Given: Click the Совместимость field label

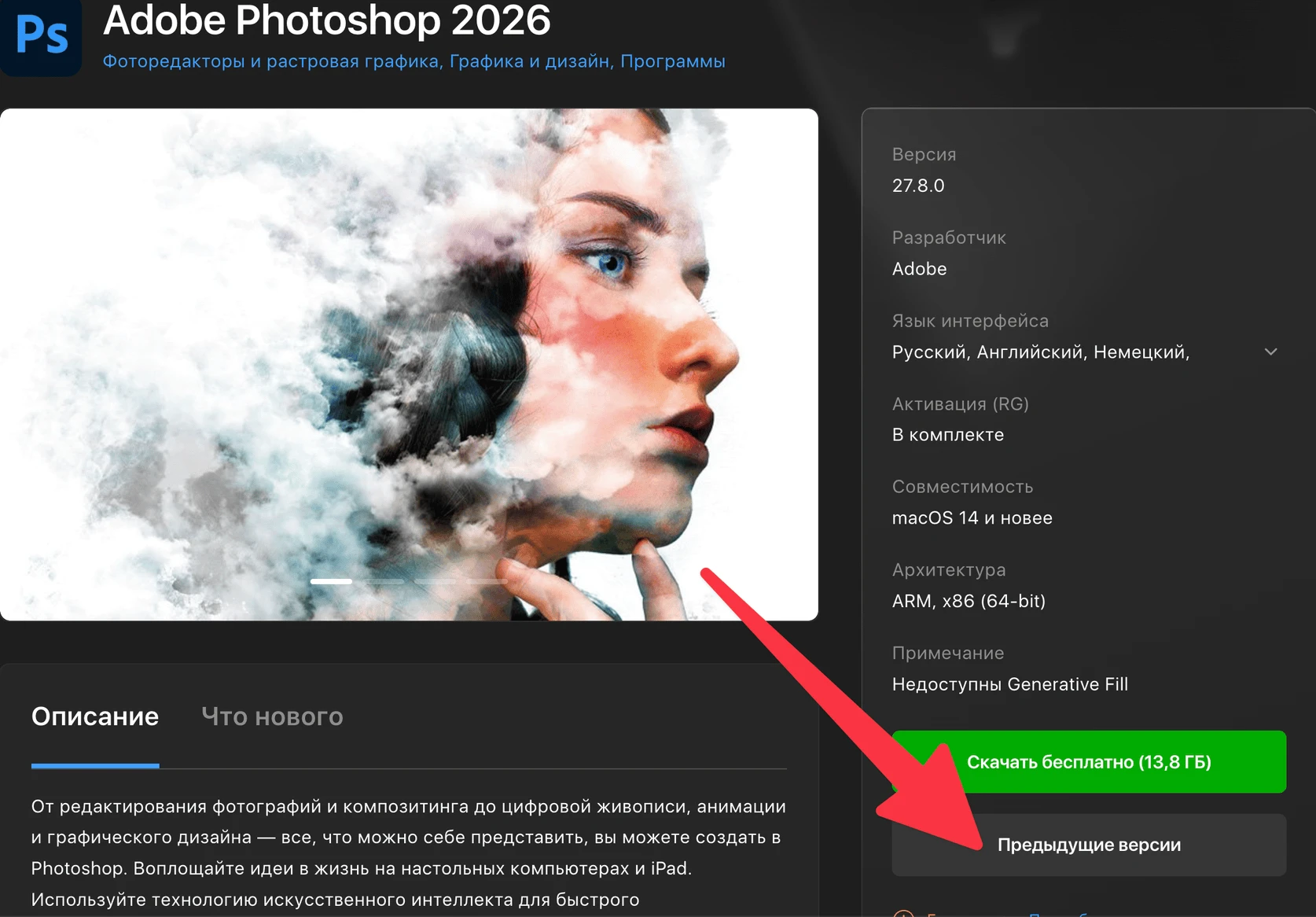Looking at the screenshot, I should [x=963, y=487].
